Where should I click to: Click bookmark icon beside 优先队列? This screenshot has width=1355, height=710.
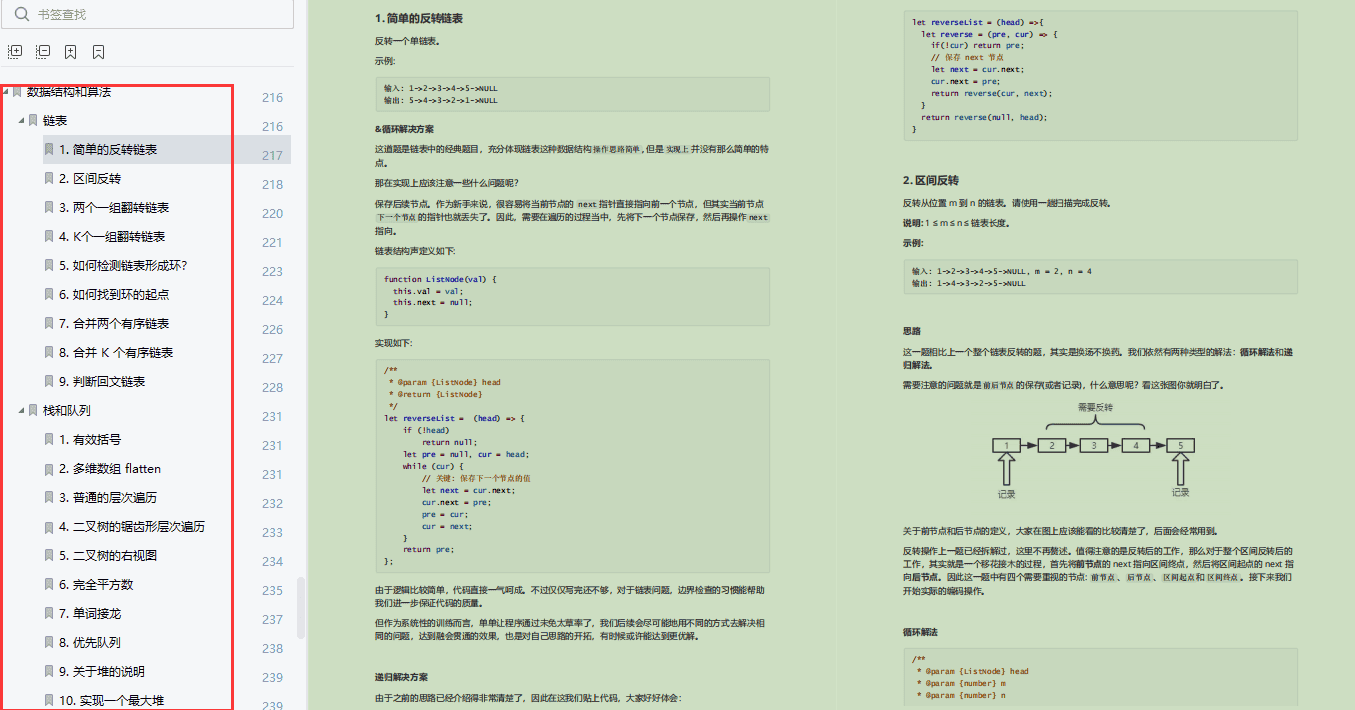[49, 642]
